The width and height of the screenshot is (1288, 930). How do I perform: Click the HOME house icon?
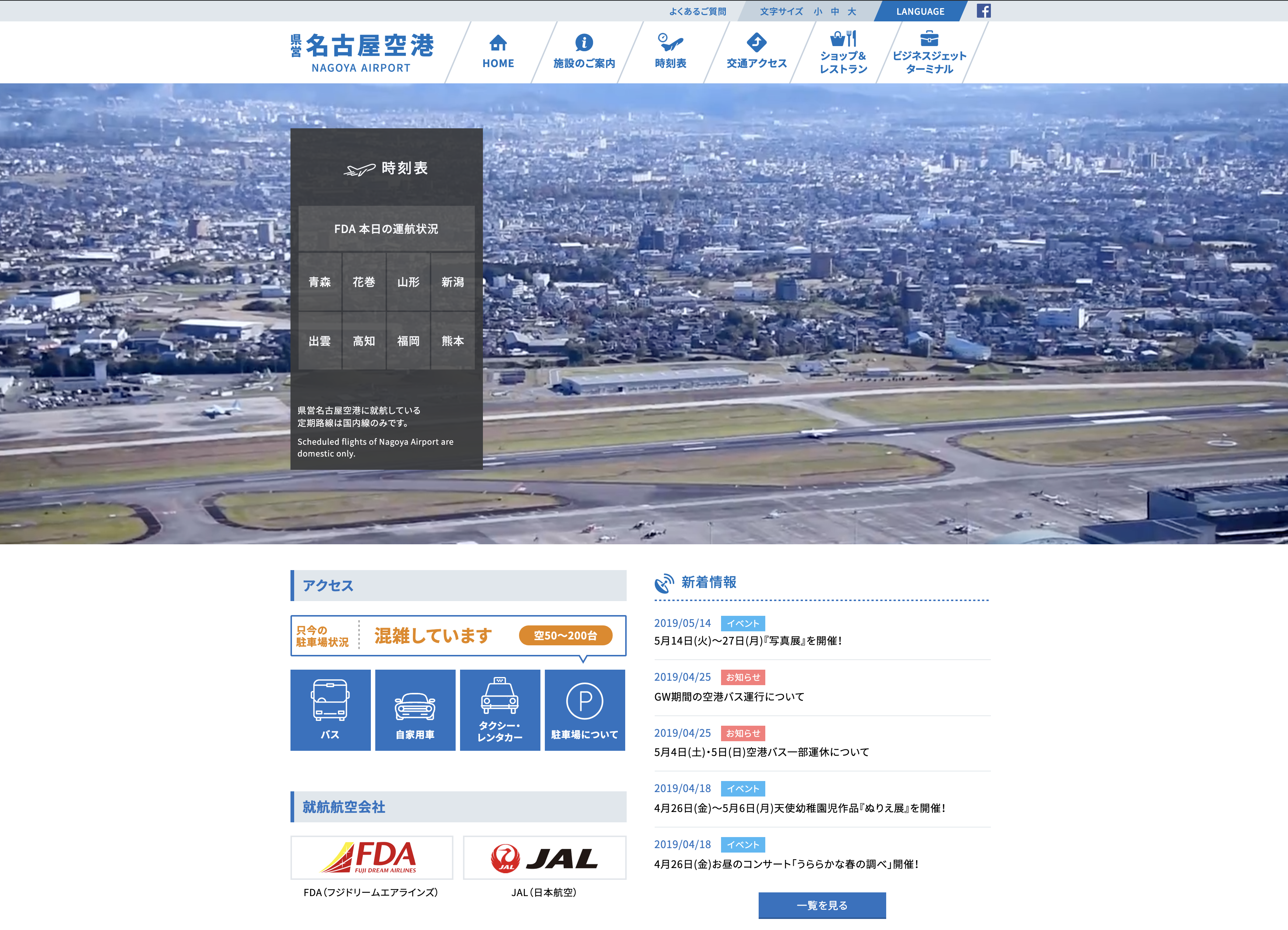coord(498,43)
